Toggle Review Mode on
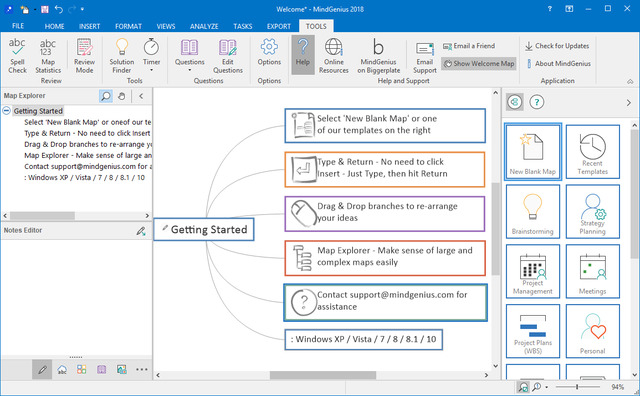This screenshot has width=640, height=396. click(84, 56)
